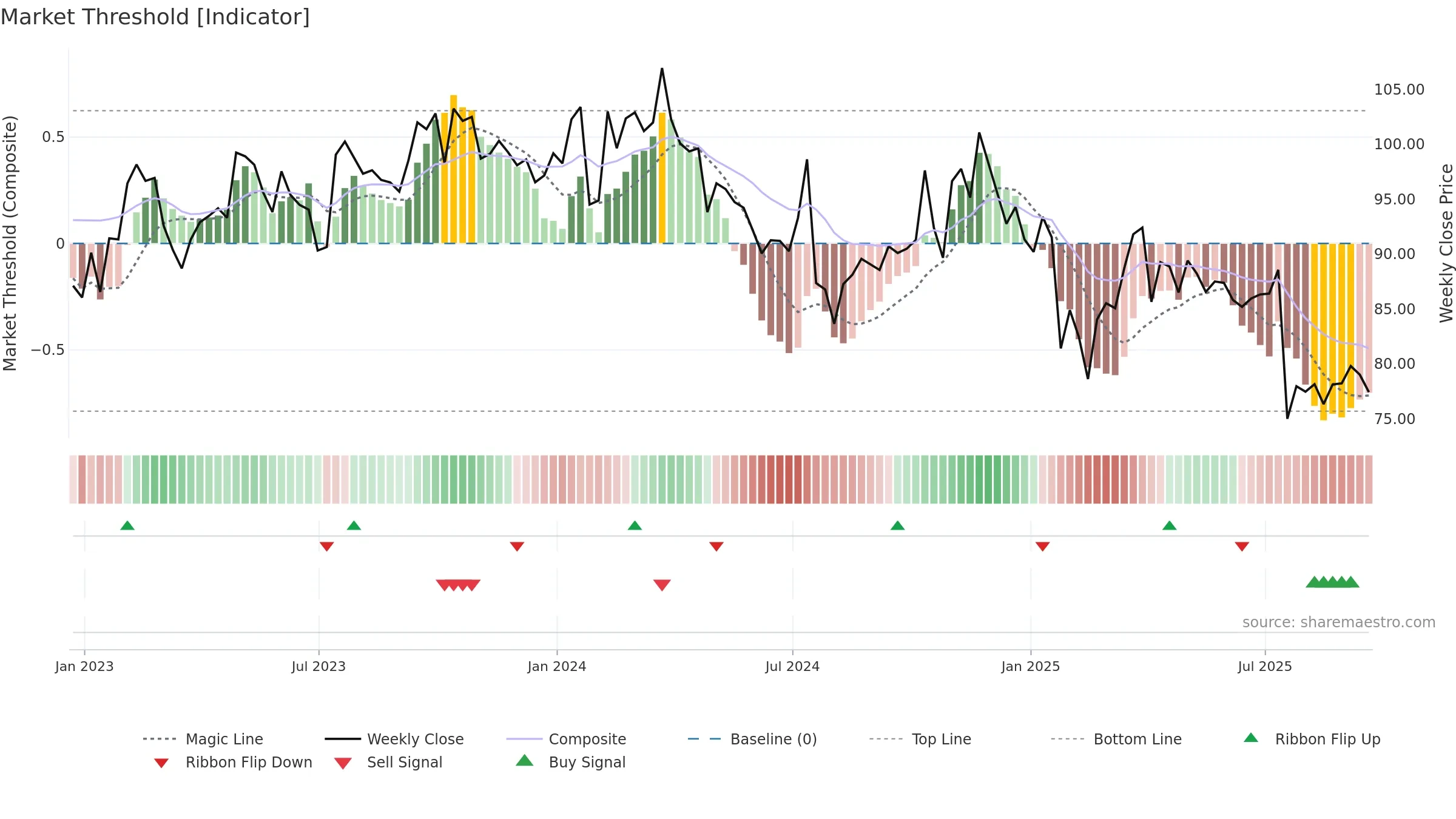Image resolution: width=1456 pixels, height=819 pixels.
Task: Click the dark red ribbon segment in early 2025
Action: click(1106, 479)
